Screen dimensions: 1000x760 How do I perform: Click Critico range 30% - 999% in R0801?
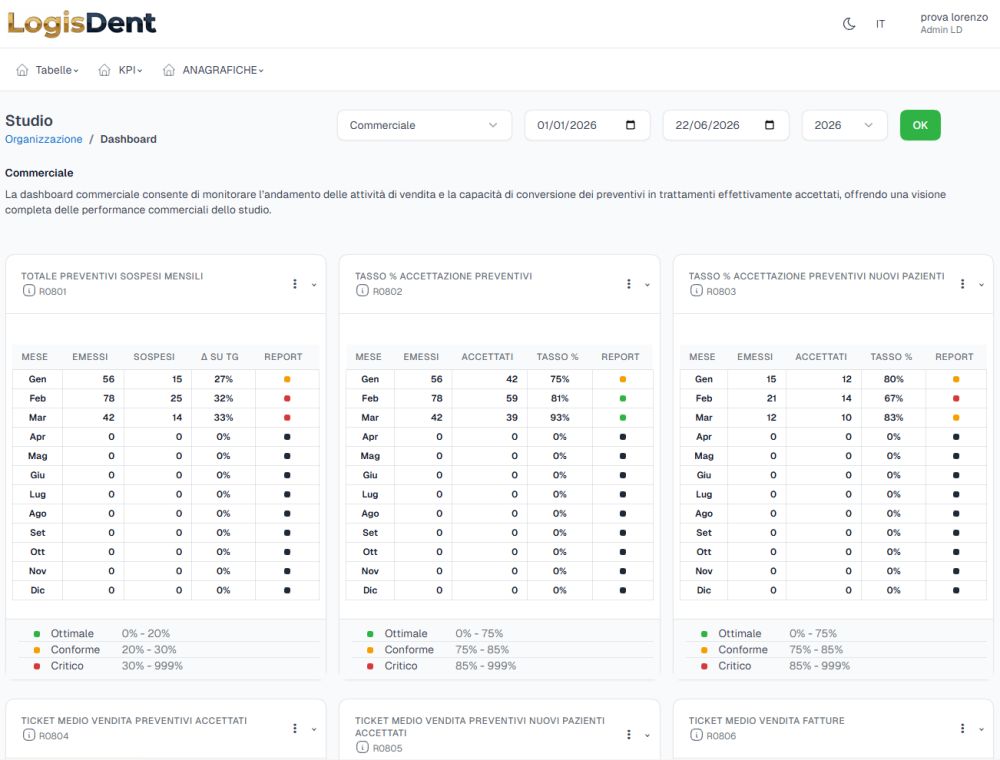pos(152,666)
